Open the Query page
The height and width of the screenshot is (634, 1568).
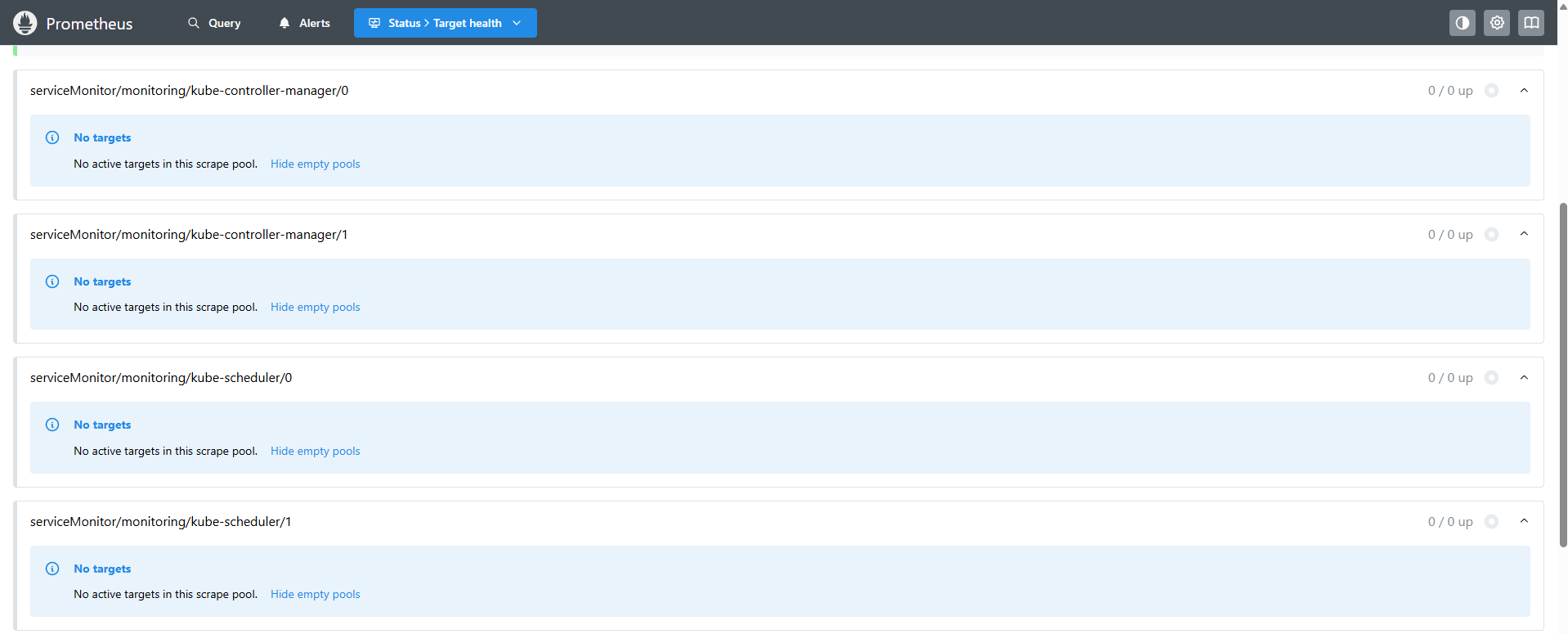214,23
